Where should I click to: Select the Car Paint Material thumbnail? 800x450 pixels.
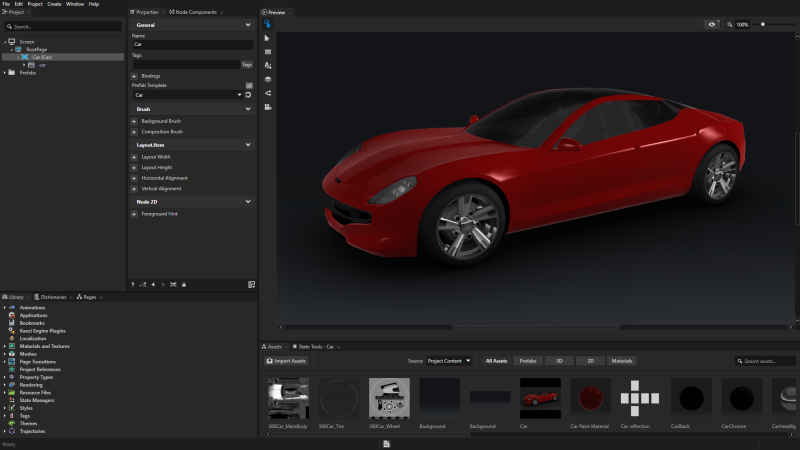[590, 398]
